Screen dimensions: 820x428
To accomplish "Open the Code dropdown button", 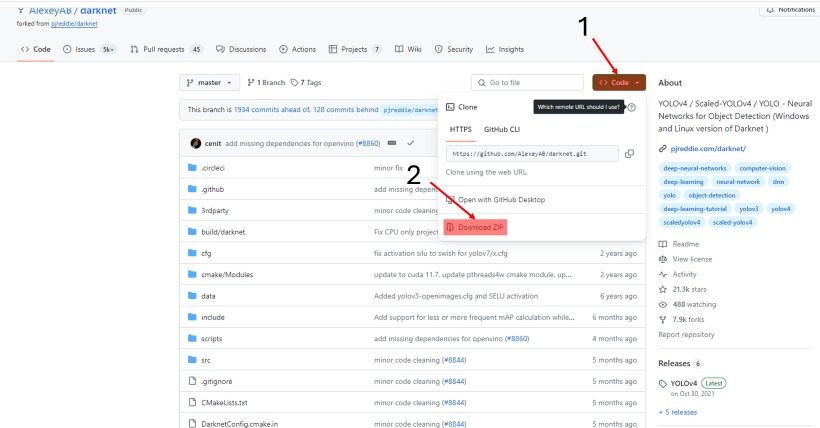I will (x=619, y=83).
